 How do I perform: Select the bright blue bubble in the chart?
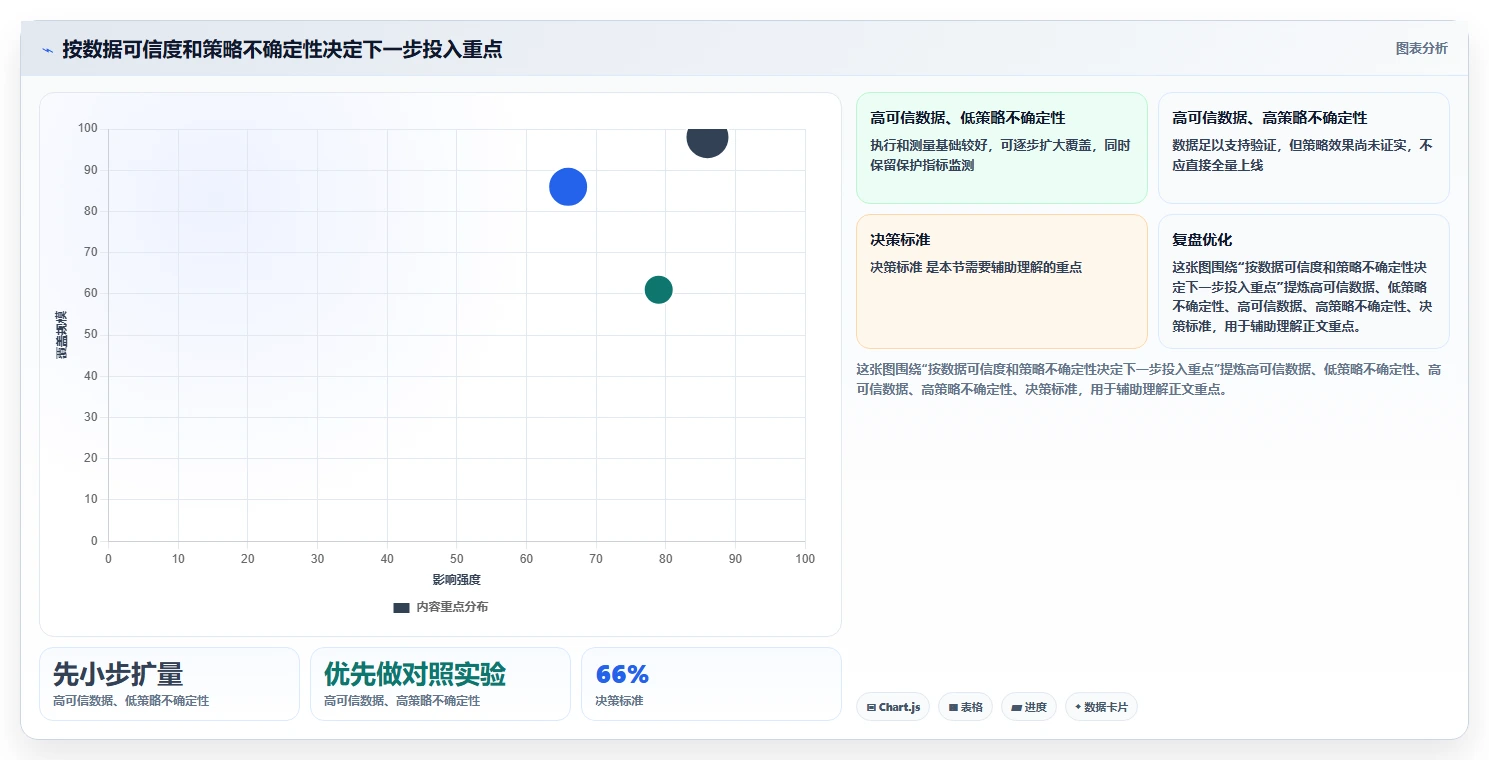(568, 187)
